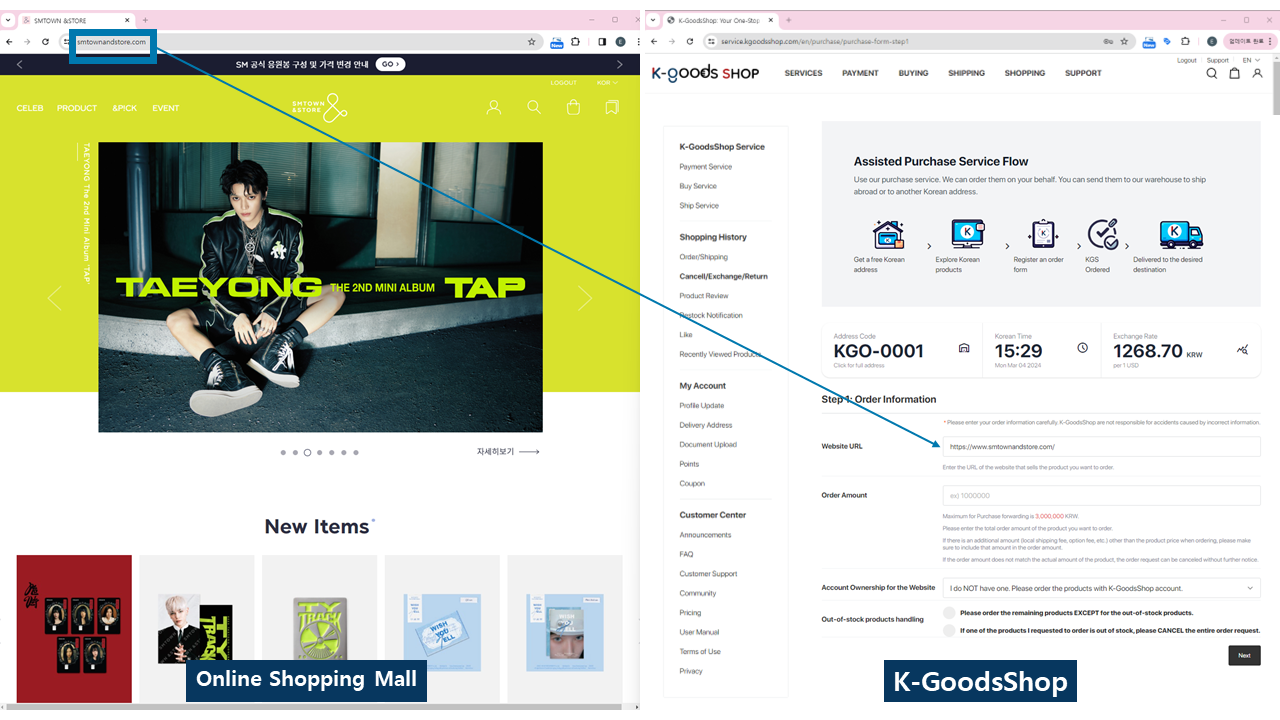Open the PRODUCT menu in SMTOWN store
Viewport: 1280px width, 720px height.
[x=77, y=108]
